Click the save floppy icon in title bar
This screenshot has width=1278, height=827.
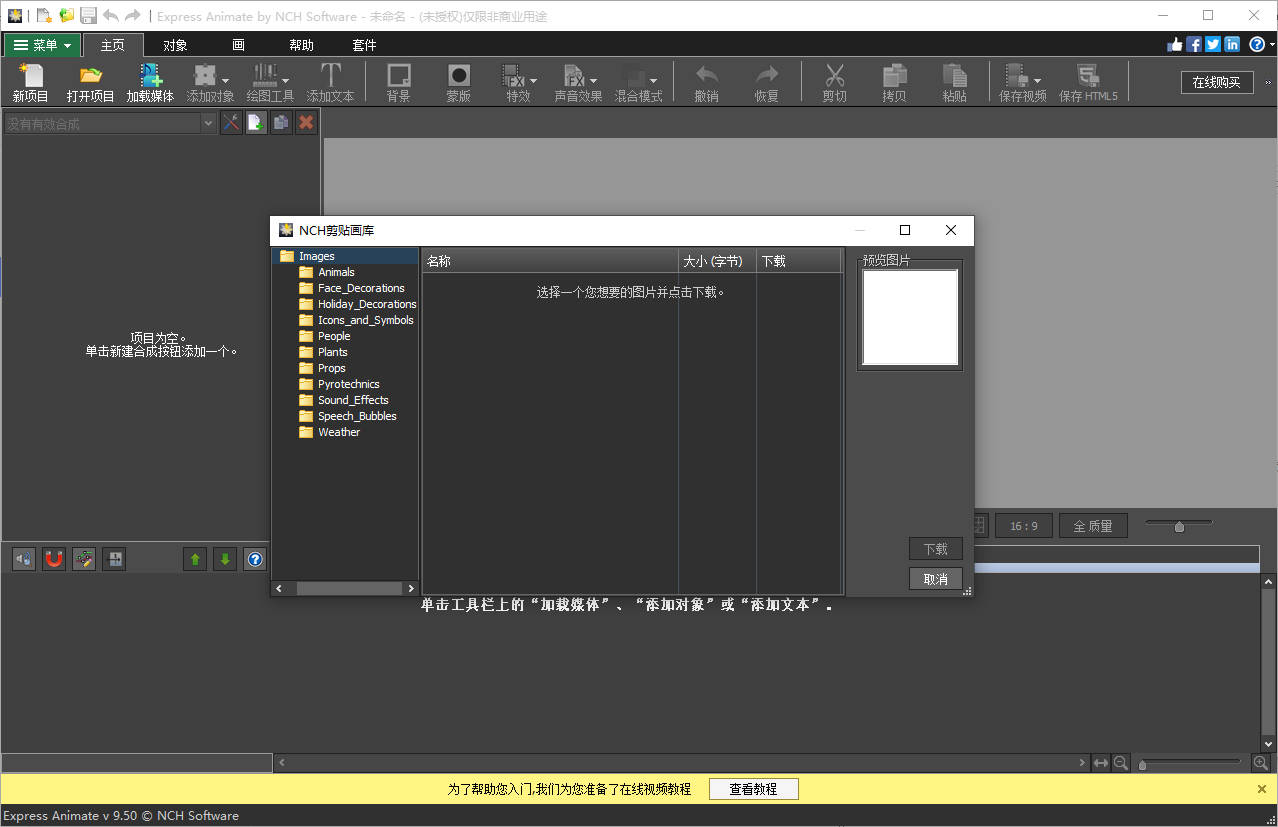[89, 16]
